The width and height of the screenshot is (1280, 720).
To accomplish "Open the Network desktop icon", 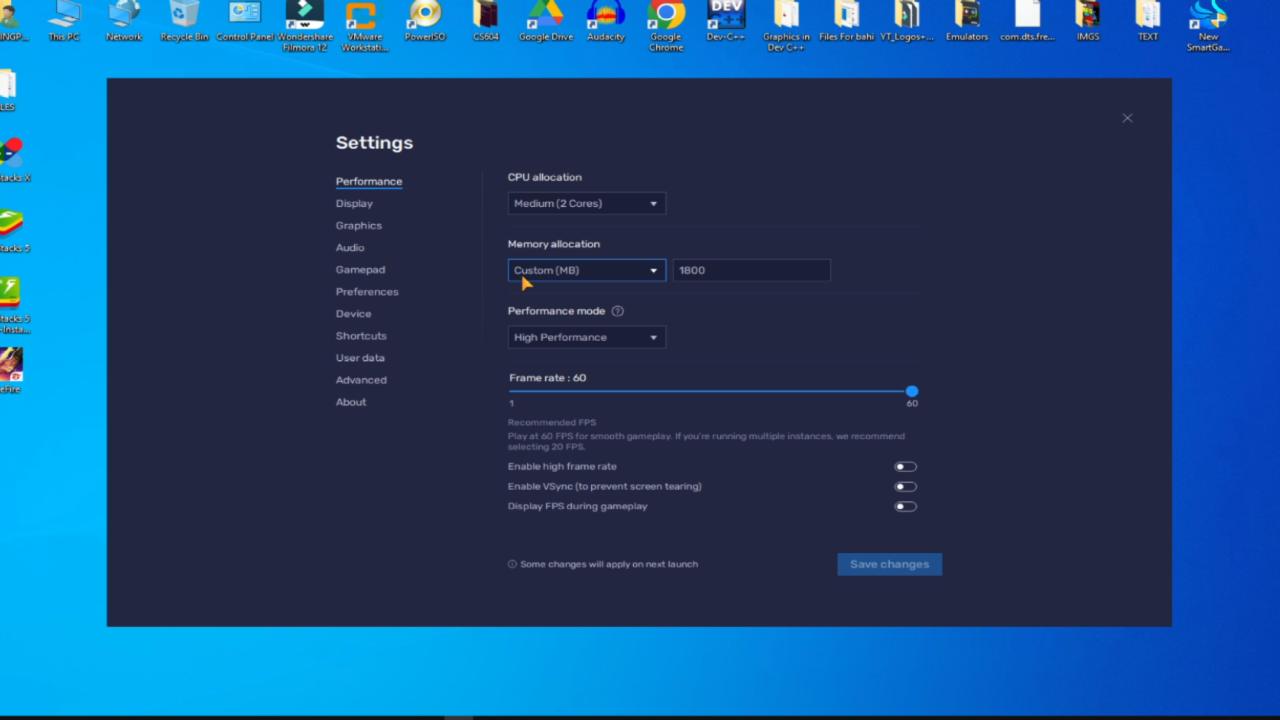I will tap(124, 20).
